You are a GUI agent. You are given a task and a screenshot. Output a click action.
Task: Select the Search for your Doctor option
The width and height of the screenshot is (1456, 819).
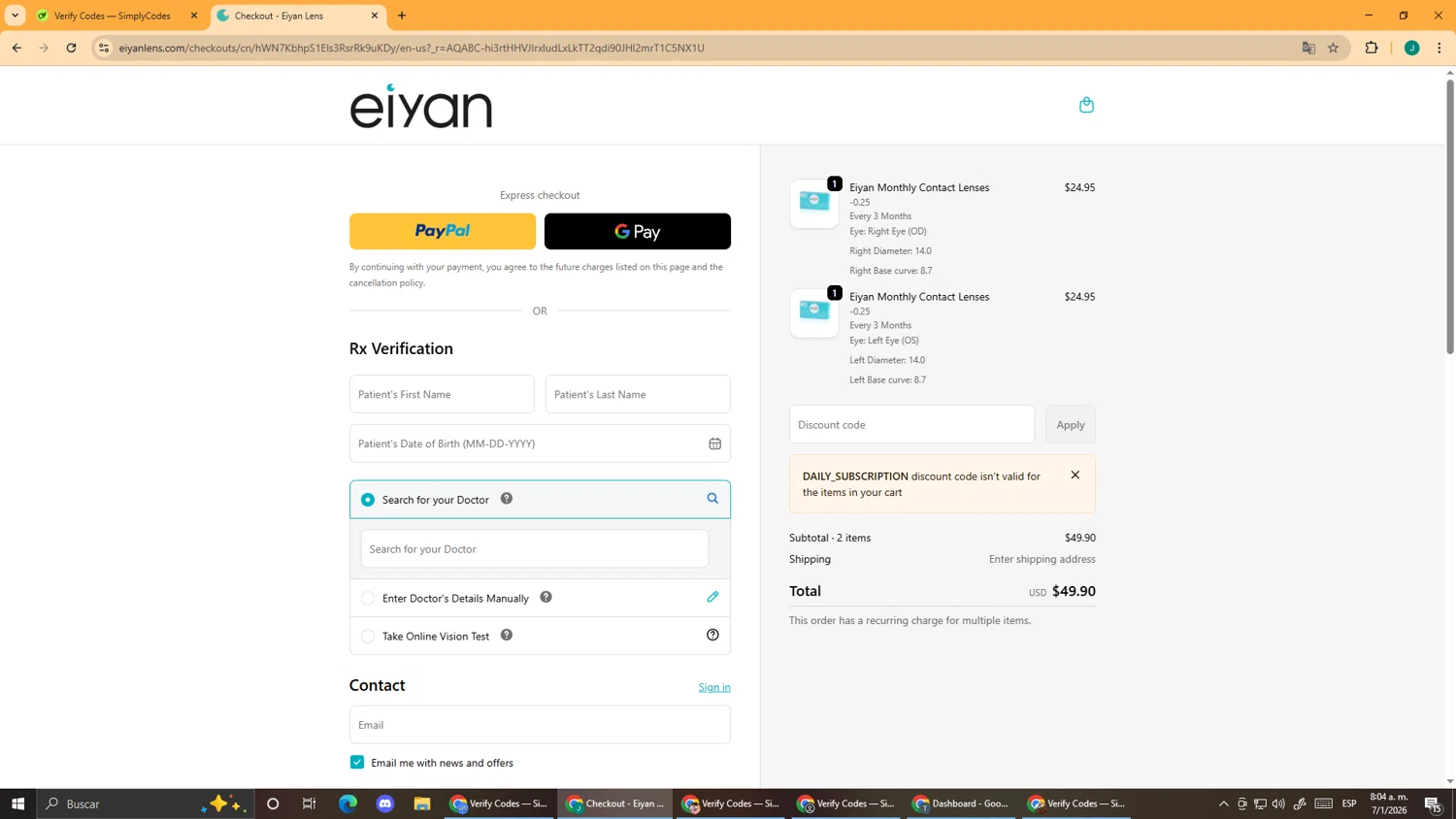click(x=368, y=500)
